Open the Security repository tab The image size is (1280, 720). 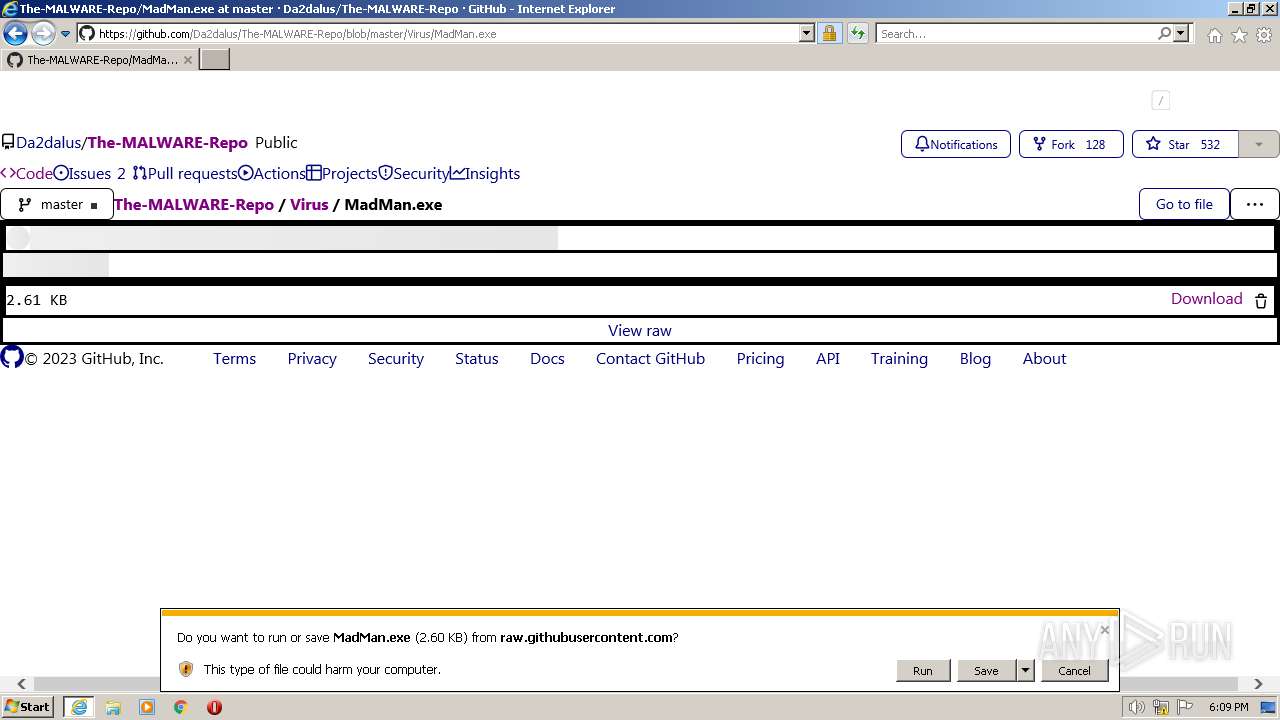tap(414, 173)
